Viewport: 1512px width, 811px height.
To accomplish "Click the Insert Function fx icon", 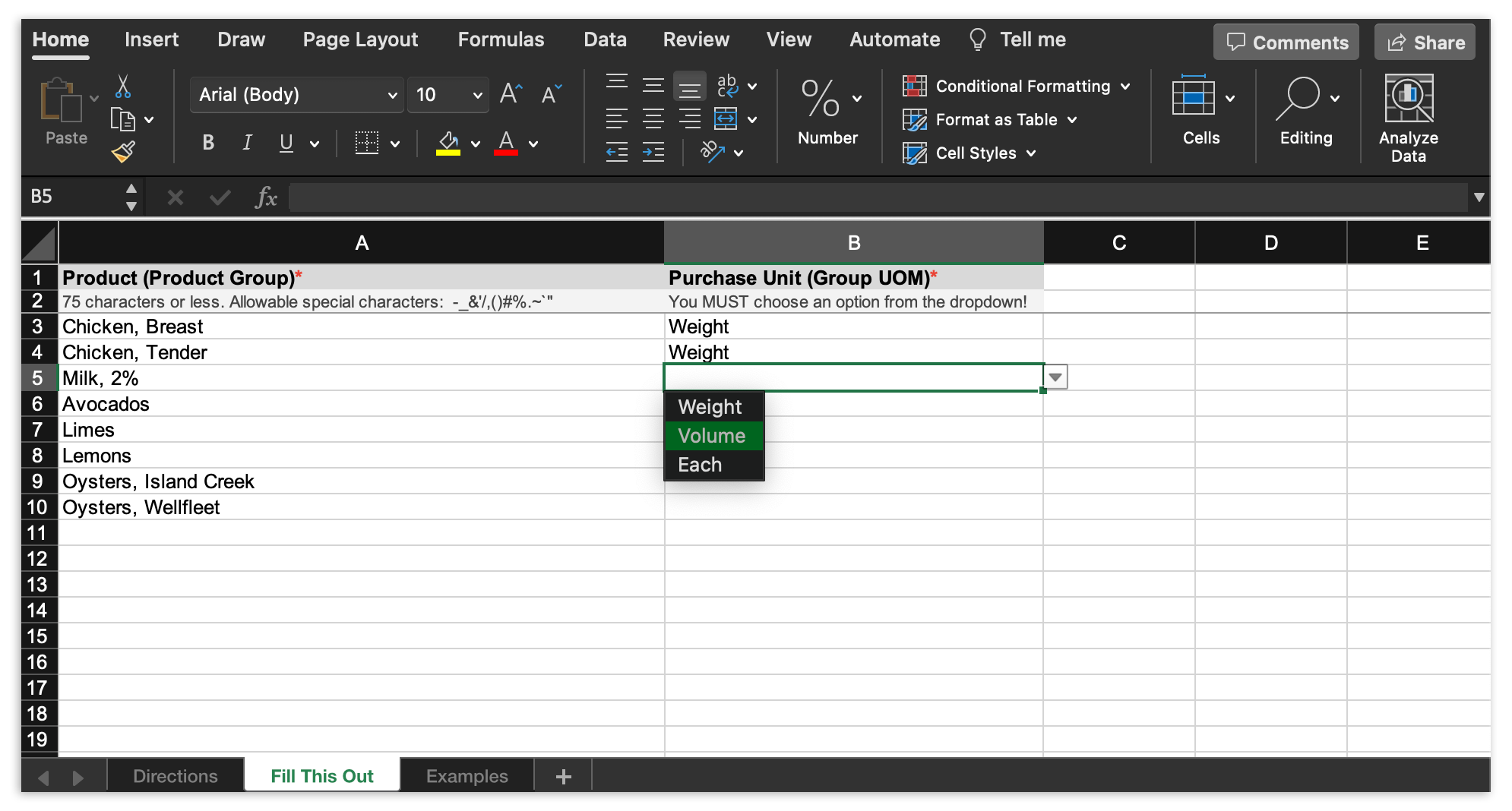I will [x=265, y=197].
